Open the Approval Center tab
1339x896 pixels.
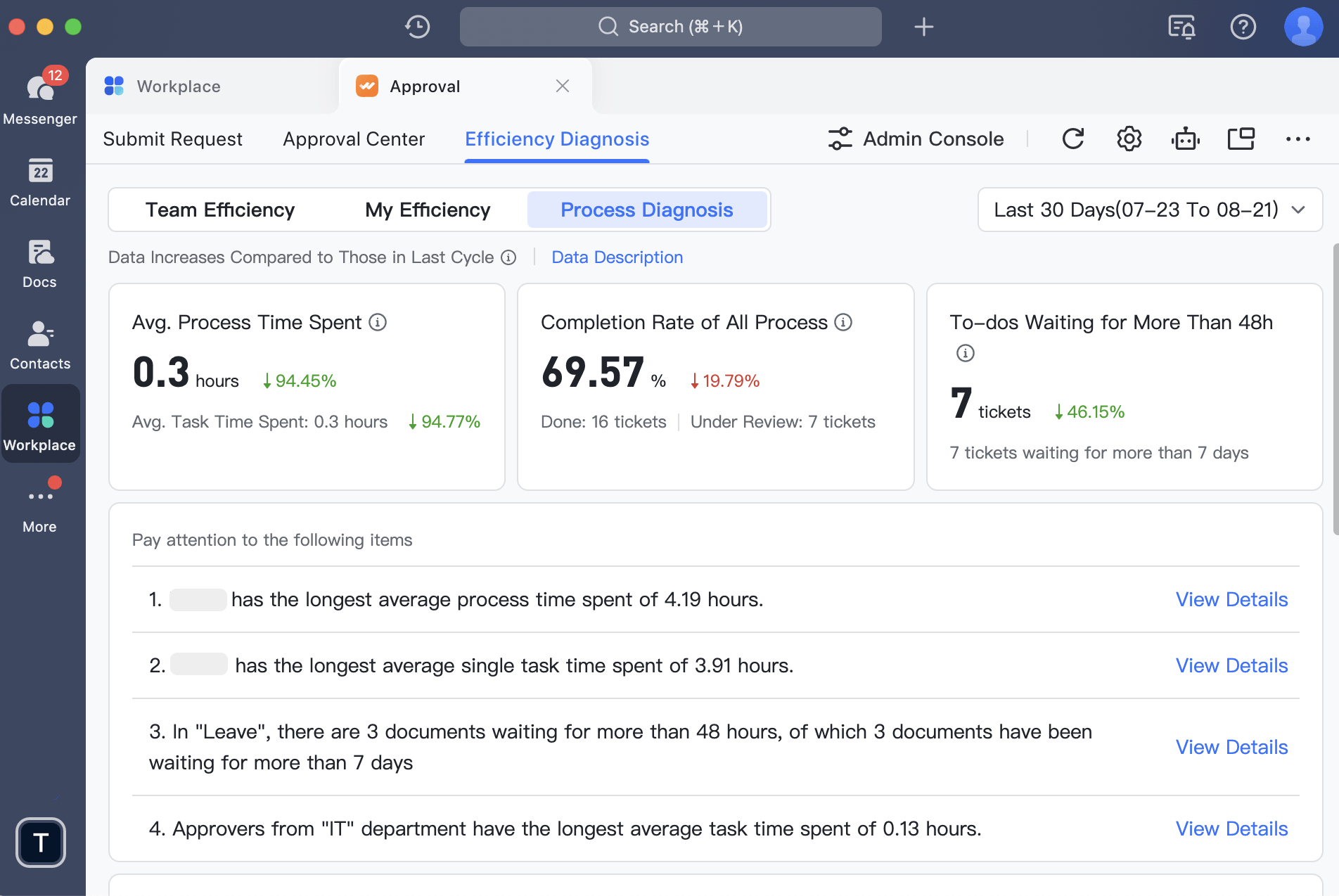point(353,139)
